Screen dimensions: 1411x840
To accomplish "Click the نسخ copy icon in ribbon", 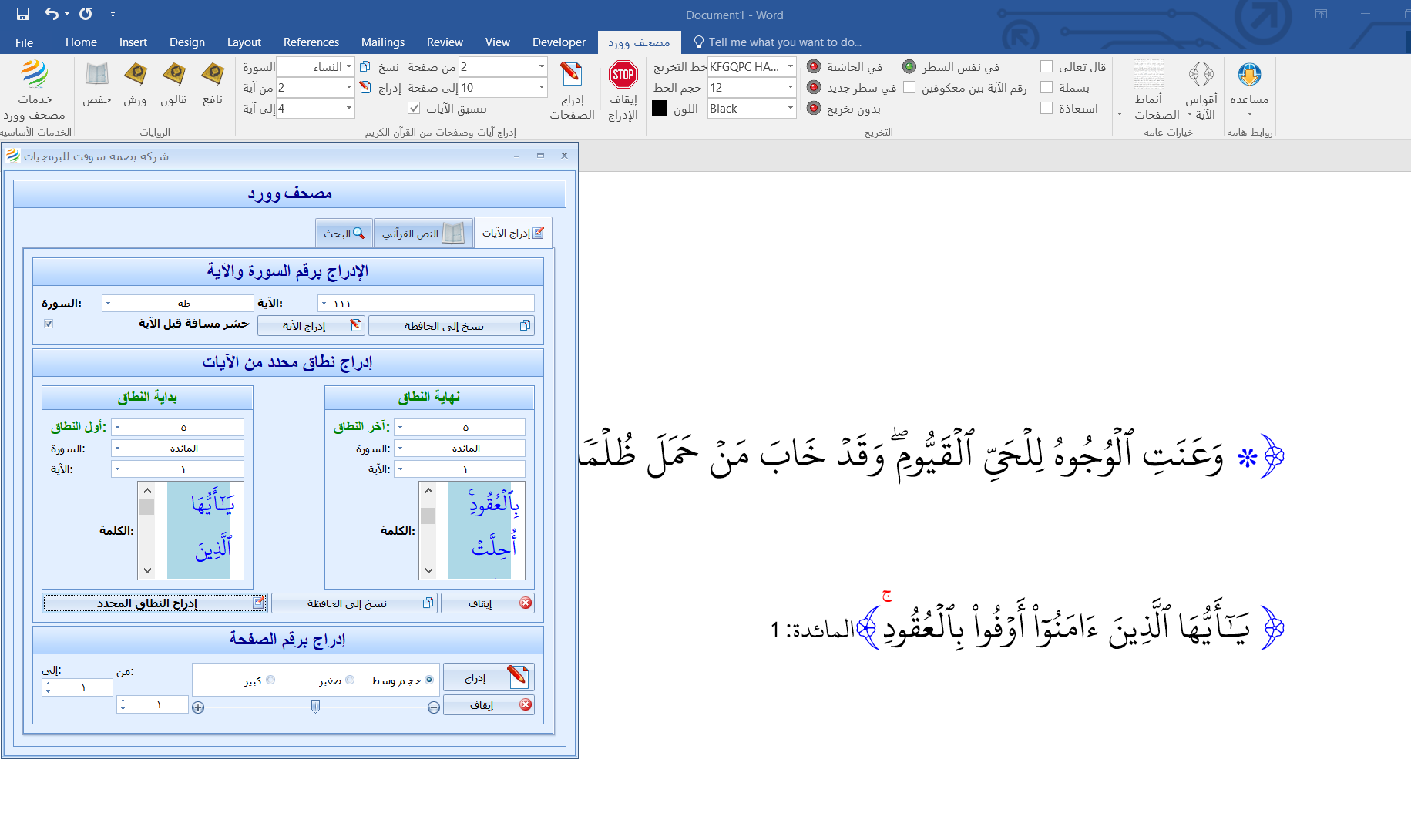I will [365, 67].
